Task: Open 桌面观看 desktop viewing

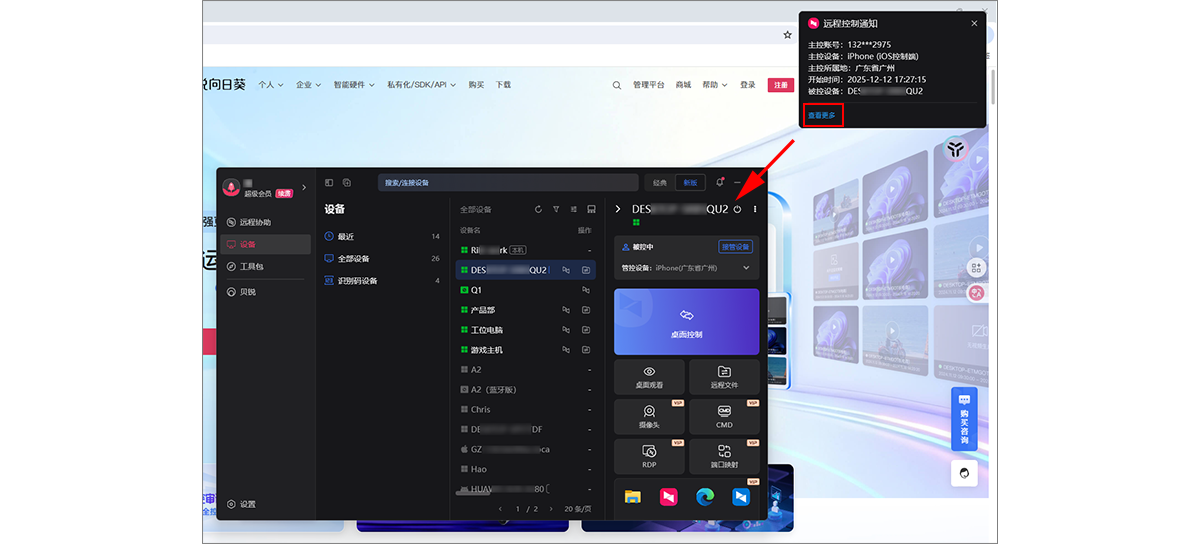Action: (649, 377)
